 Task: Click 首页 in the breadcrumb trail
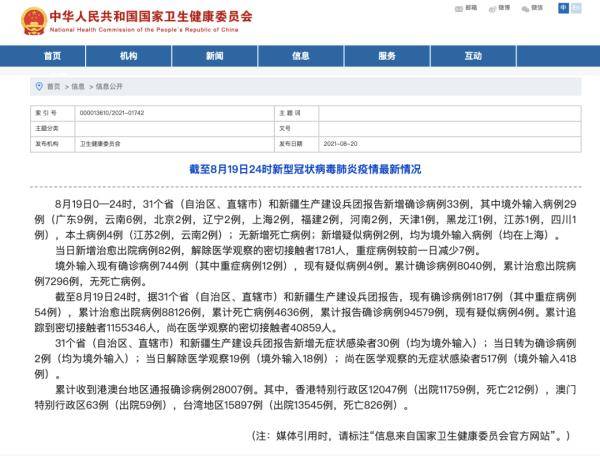(55, 86)
